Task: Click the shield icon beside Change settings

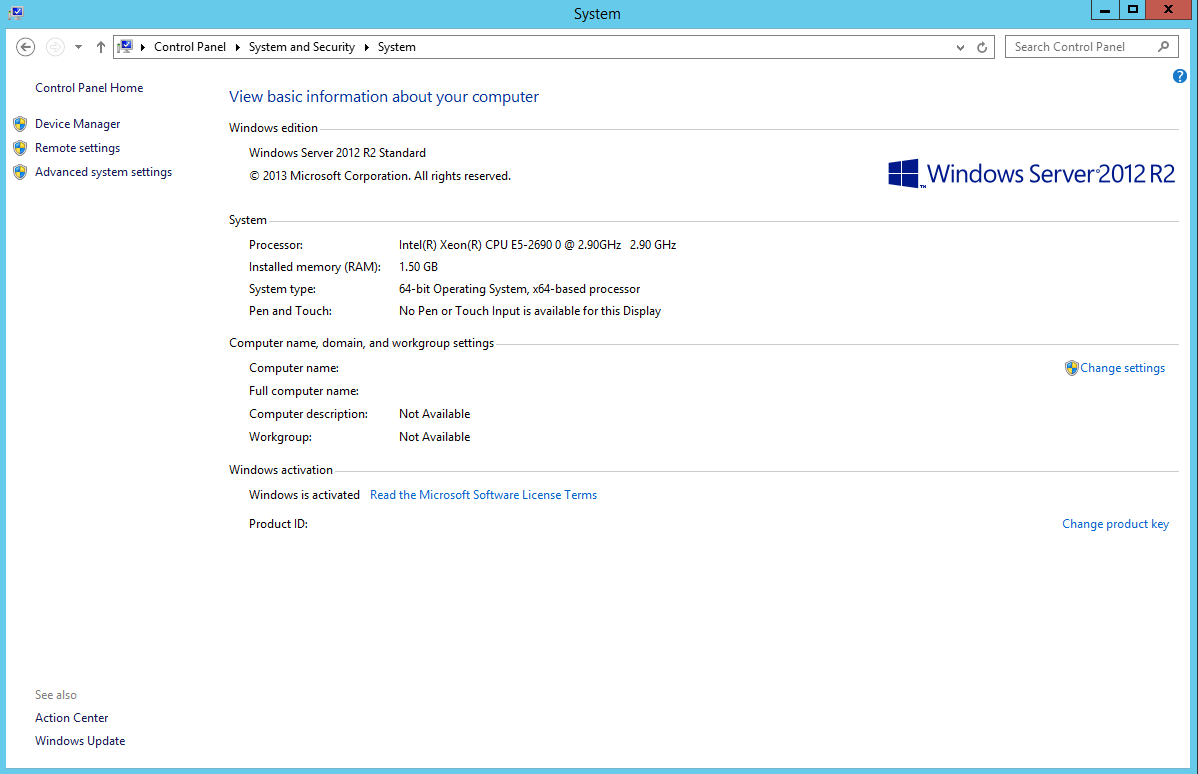Action: (x=1071, y=368)
